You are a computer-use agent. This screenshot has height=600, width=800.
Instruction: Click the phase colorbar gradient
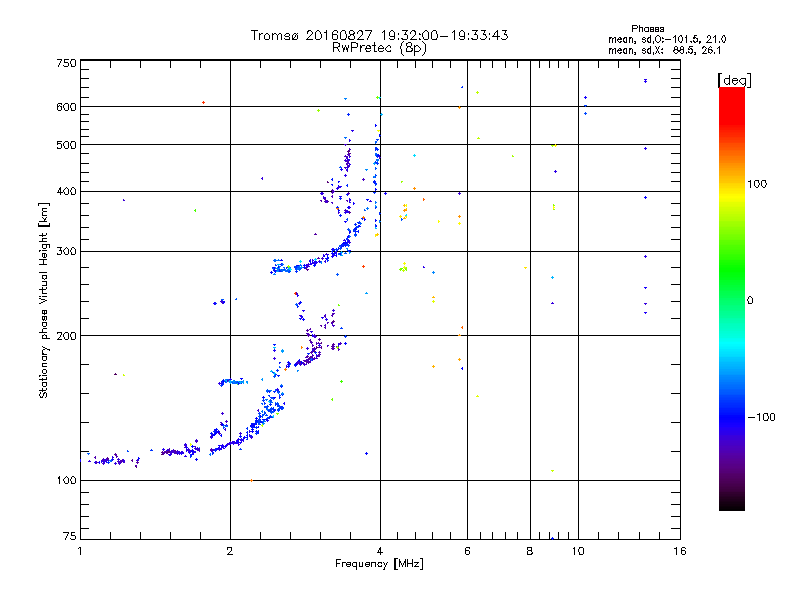pos(732,298)
